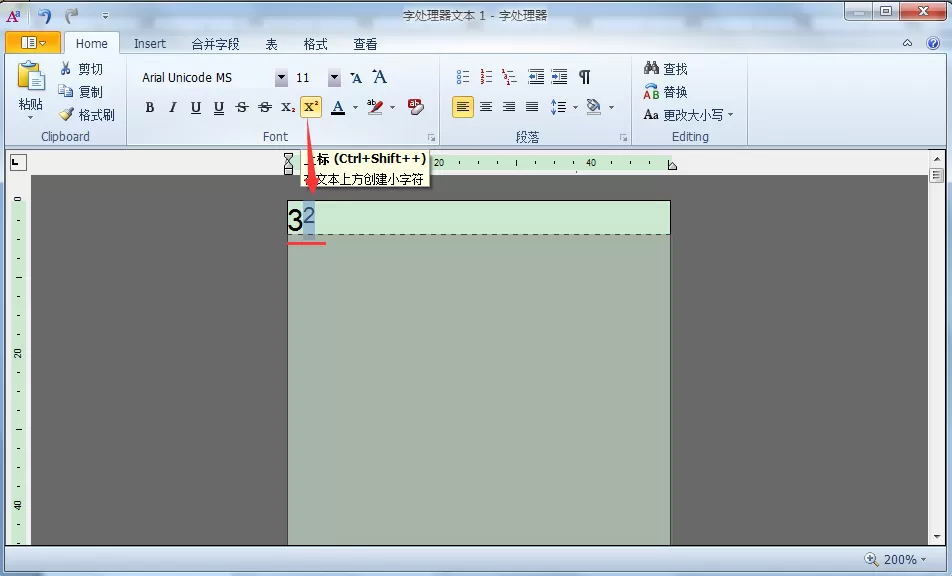Click the tab stop selector in the ruler corner
This screenshot has width=952, height=576.
[18, 162]
